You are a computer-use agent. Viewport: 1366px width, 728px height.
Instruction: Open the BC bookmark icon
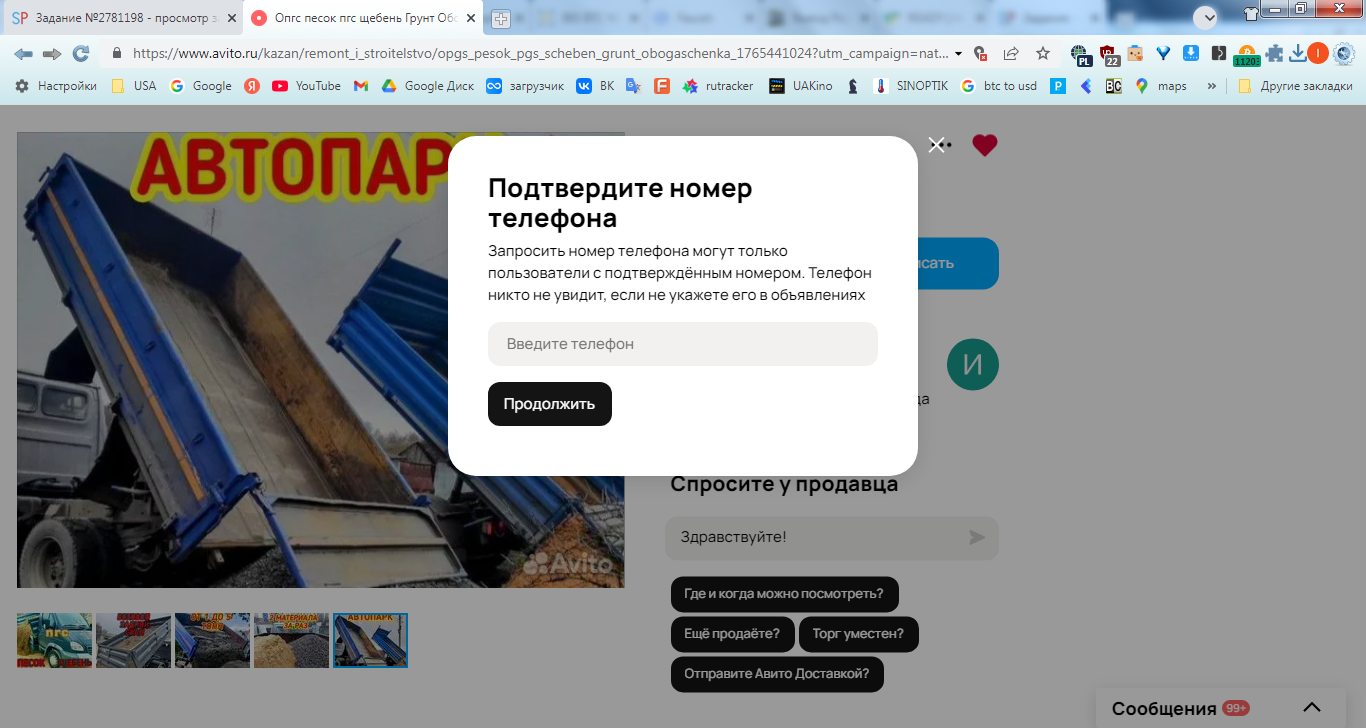pyautogui.click(x=1113, y=86)
